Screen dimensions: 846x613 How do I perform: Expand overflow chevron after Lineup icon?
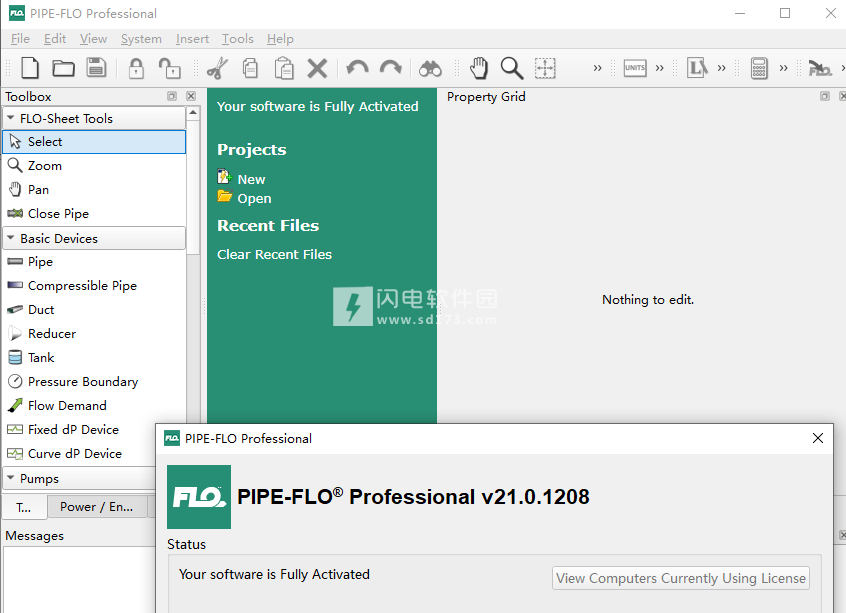[x=721, y=69]
